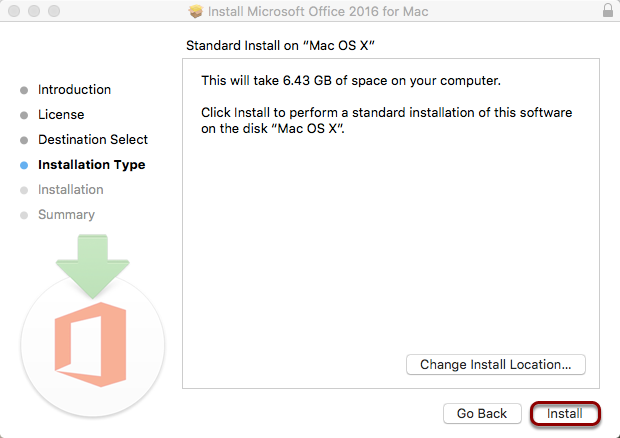620x438 pixels.
Task: Click the lock icon in title bar
Action: pos(608,10)
